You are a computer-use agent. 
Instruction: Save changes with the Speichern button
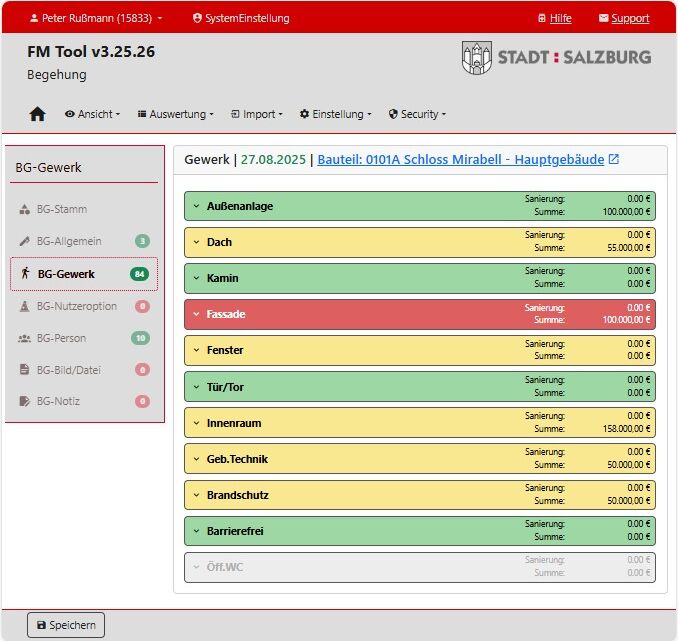pos(66,625)
